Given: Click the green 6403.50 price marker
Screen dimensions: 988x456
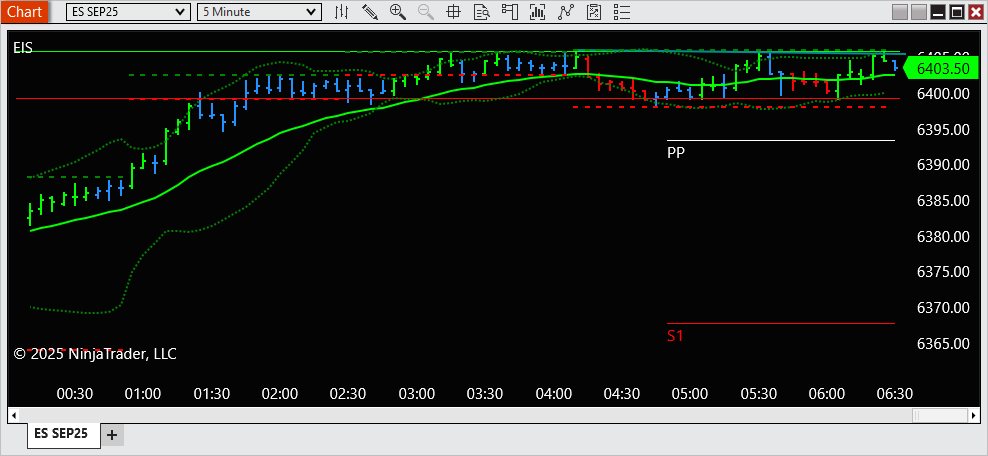Looking at the screenshot, I should tap(943, 68).
